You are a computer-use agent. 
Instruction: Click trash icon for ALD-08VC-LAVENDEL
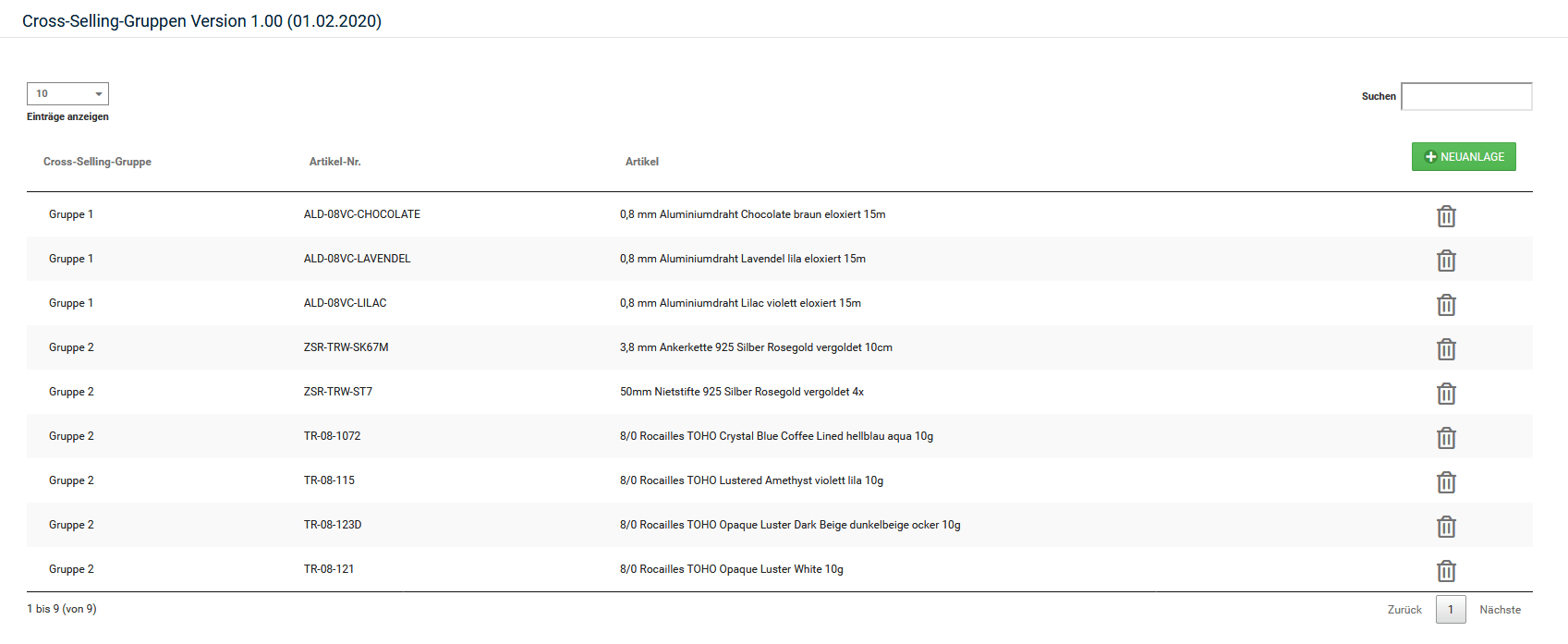click(x=1446, y=261)
